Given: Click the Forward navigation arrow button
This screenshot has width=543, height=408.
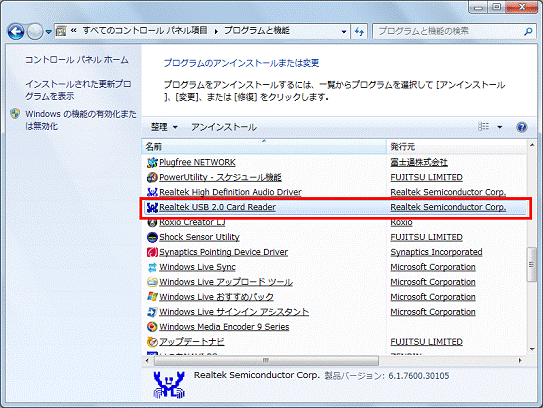Looking at the screenshot, I should coord(35,32).
